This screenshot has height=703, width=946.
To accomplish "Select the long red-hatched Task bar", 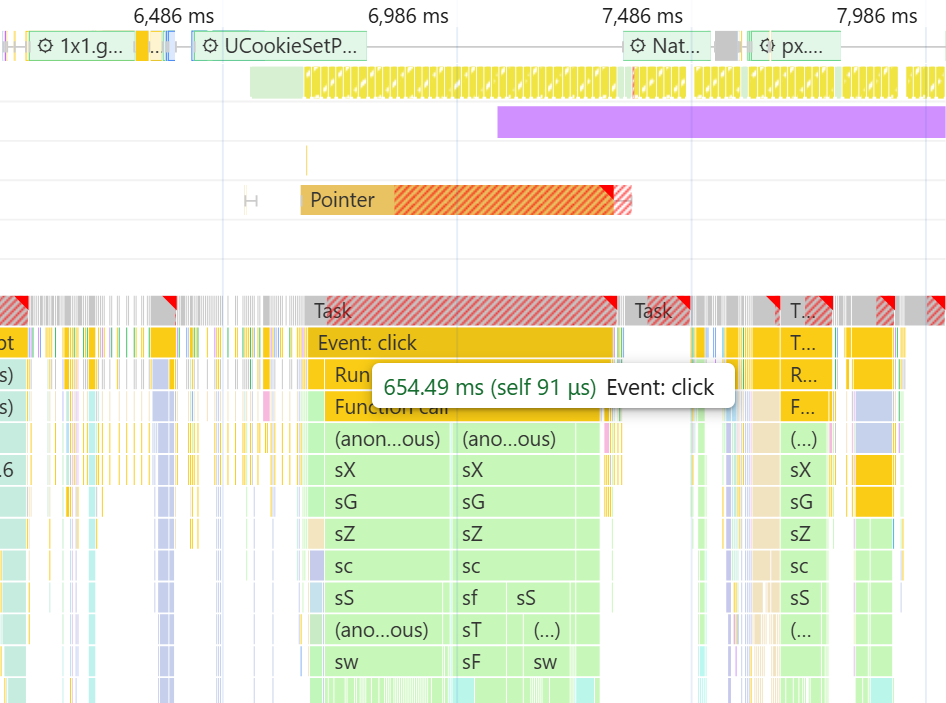I will [462, 311].
